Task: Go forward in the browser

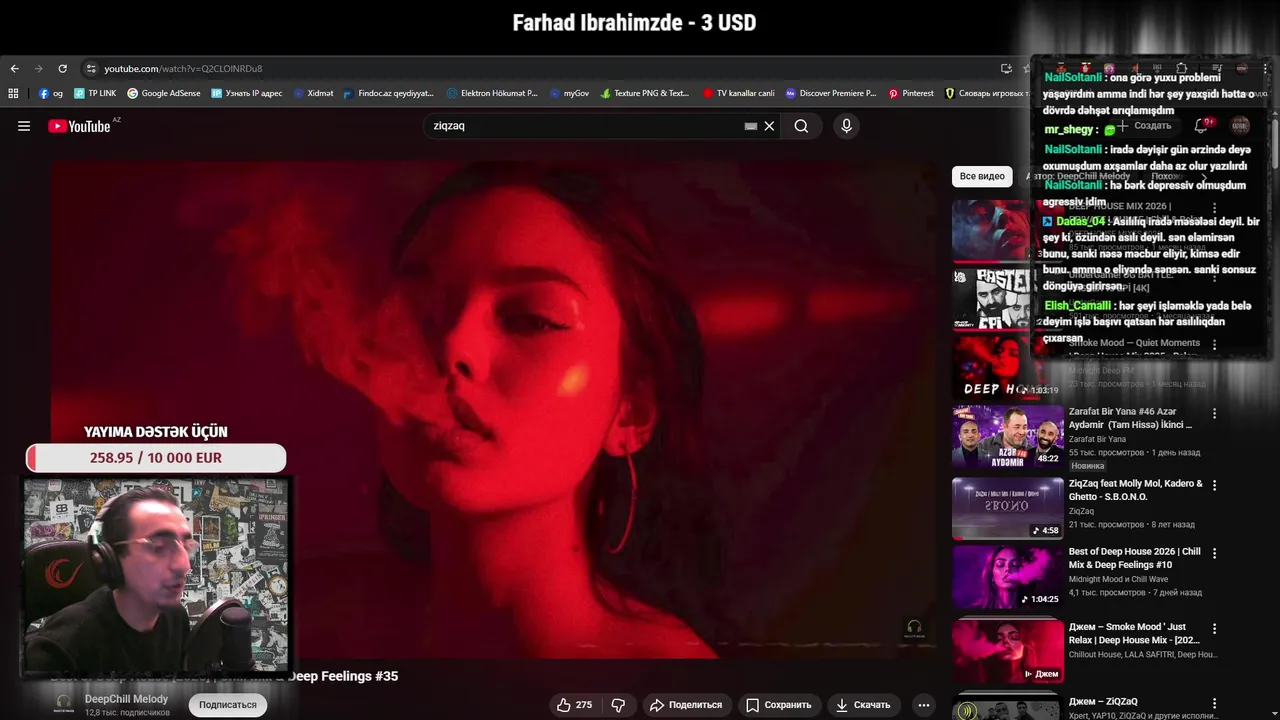Action: [38, 69]
